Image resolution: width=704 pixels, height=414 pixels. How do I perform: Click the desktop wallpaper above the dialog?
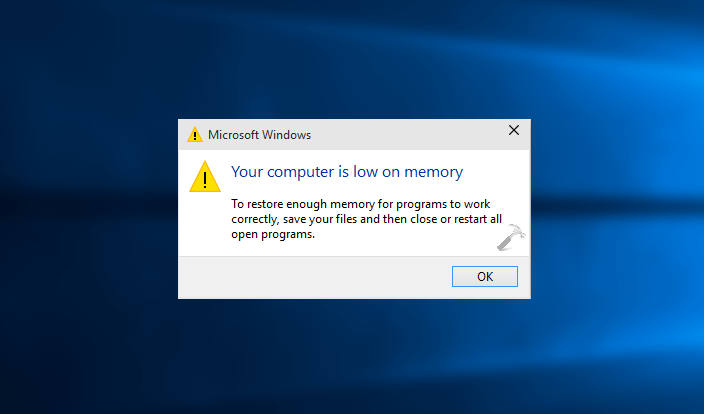click(x=350, y=60)
